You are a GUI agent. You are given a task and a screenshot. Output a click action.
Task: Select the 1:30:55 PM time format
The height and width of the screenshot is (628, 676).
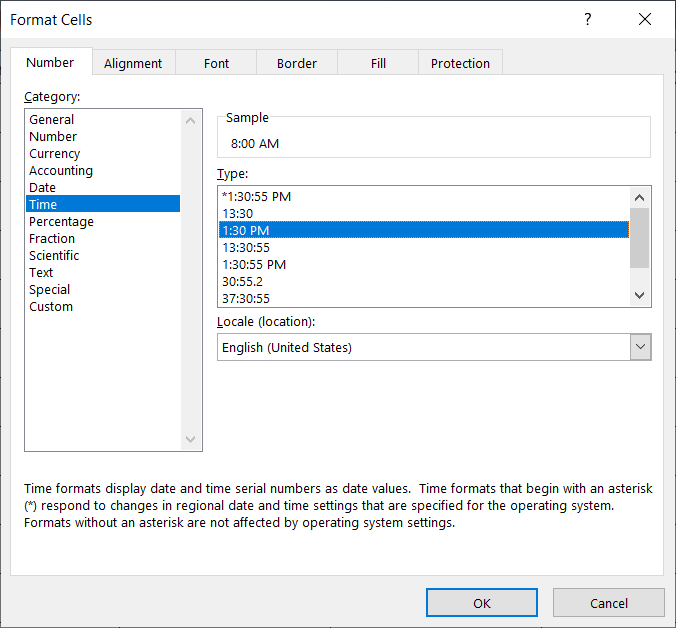click(254, 265)
